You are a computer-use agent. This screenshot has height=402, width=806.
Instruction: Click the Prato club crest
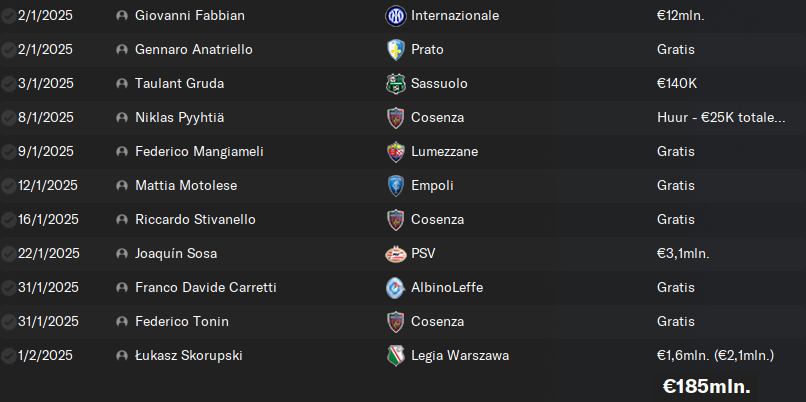coord(396,50)
